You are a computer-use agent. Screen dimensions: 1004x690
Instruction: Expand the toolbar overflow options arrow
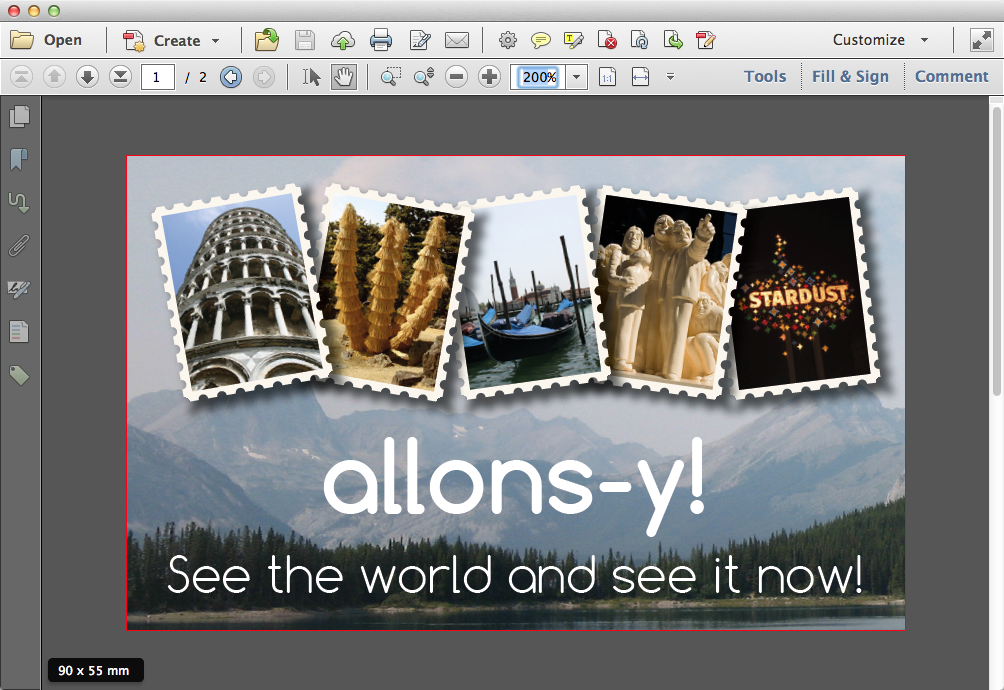(x=670, y=77)
